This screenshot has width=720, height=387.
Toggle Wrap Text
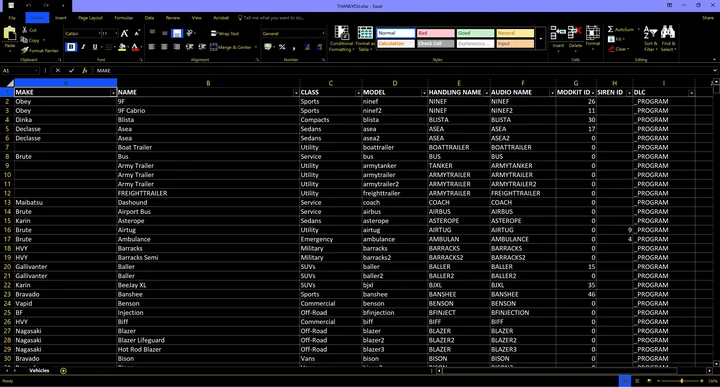pyautogui.click(x=225, y=34)
